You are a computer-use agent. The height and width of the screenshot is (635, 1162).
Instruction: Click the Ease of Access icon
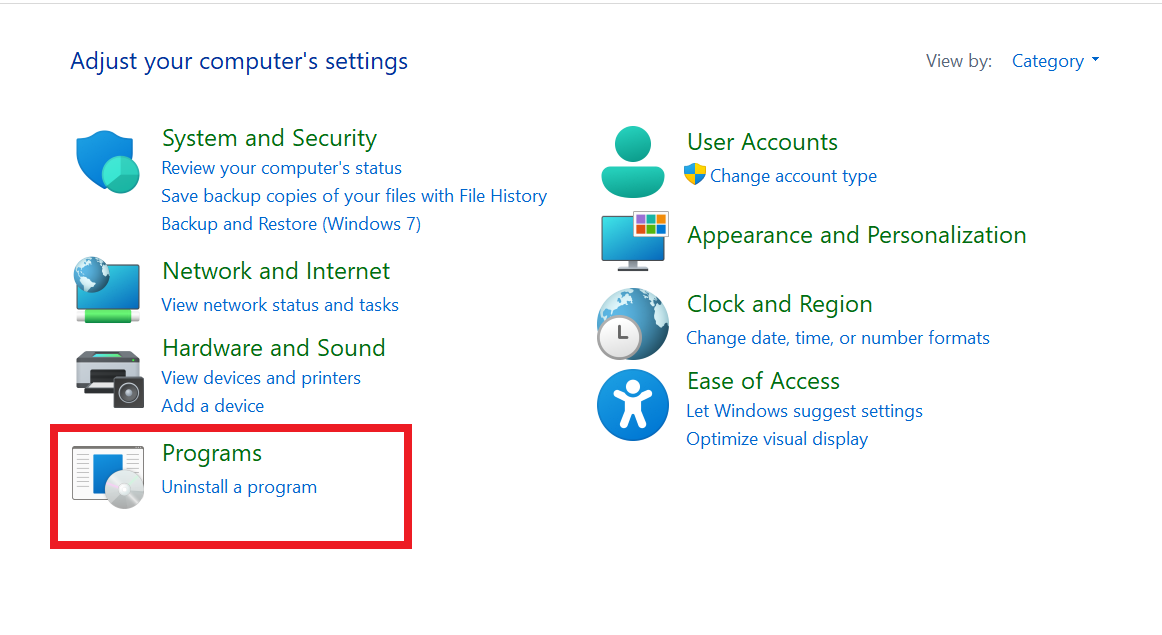[x=632, y=405]
